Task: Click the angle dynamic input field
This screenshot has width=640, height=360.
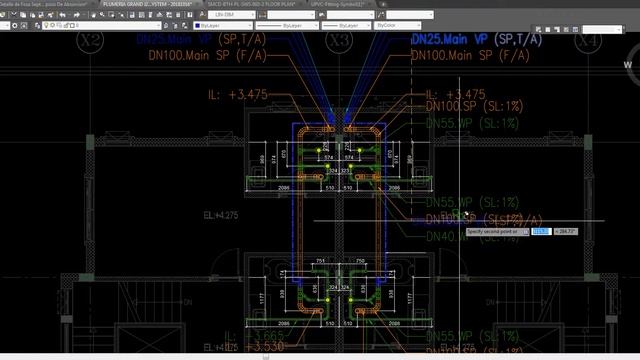Action: click(x=565, y=231)
